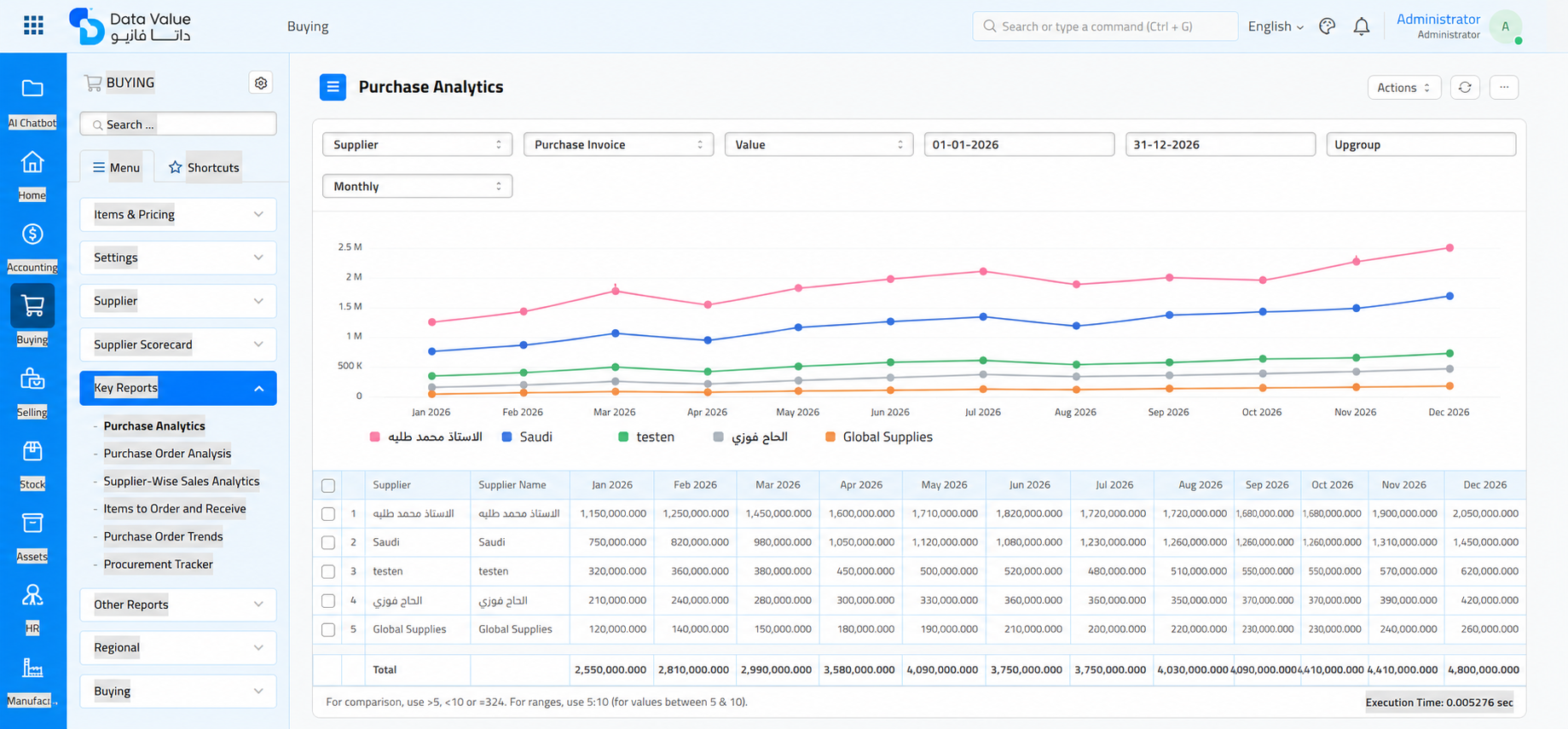The width and height of the screenshot is (1568, 729).
Task: Refresh the Purchase Analytics report
Action: [1465, 87]
